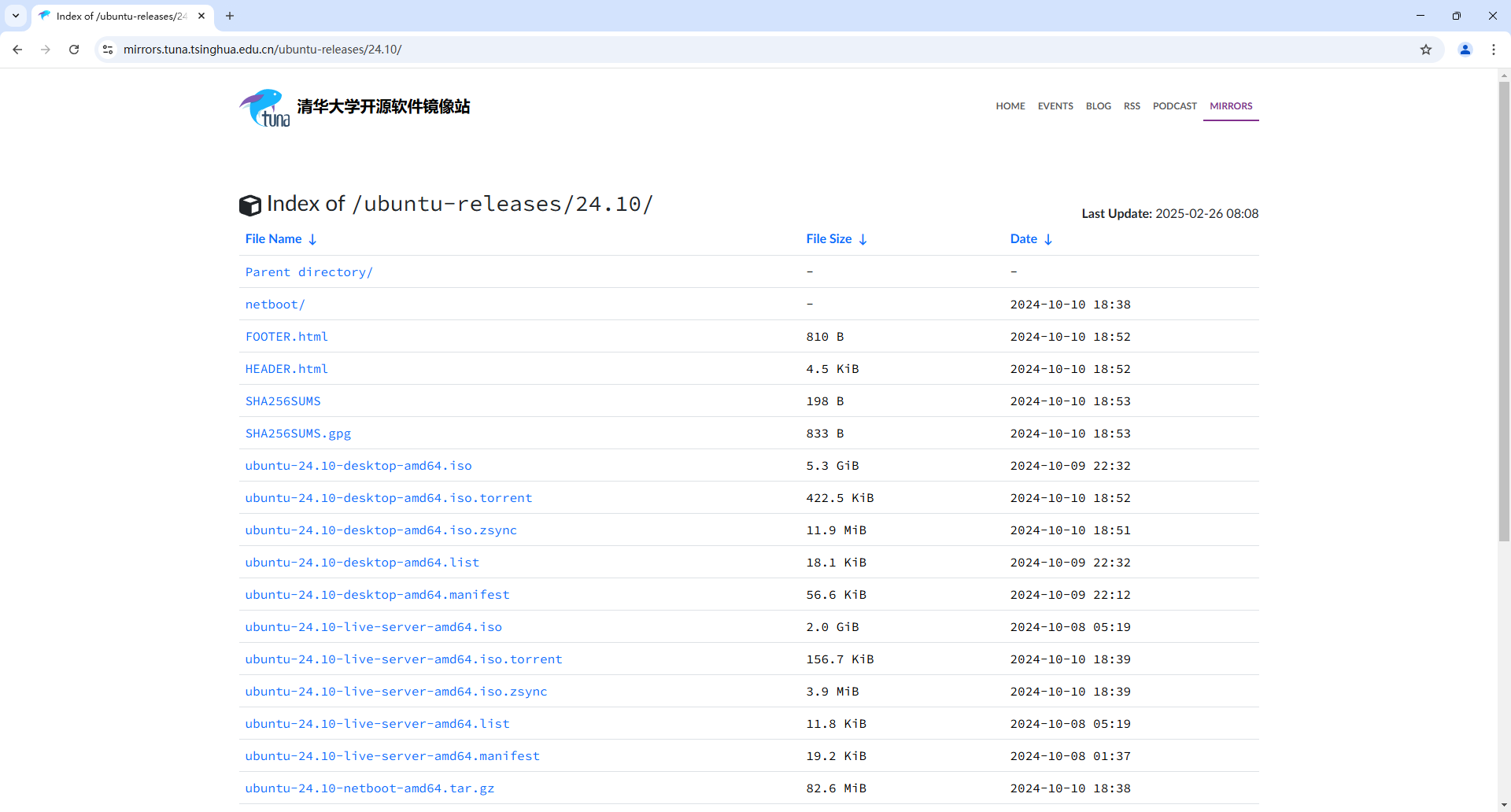Go to Parent directory/
1511x812 pixels.
click(x=309, y=272)
